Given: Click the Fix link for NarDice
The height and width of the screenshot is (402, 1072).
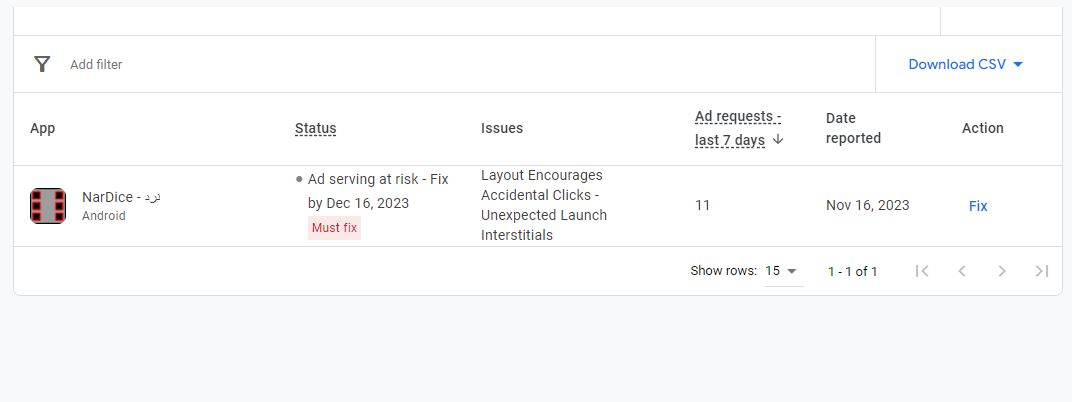Looking at the screenshot, I should (978, 206).
